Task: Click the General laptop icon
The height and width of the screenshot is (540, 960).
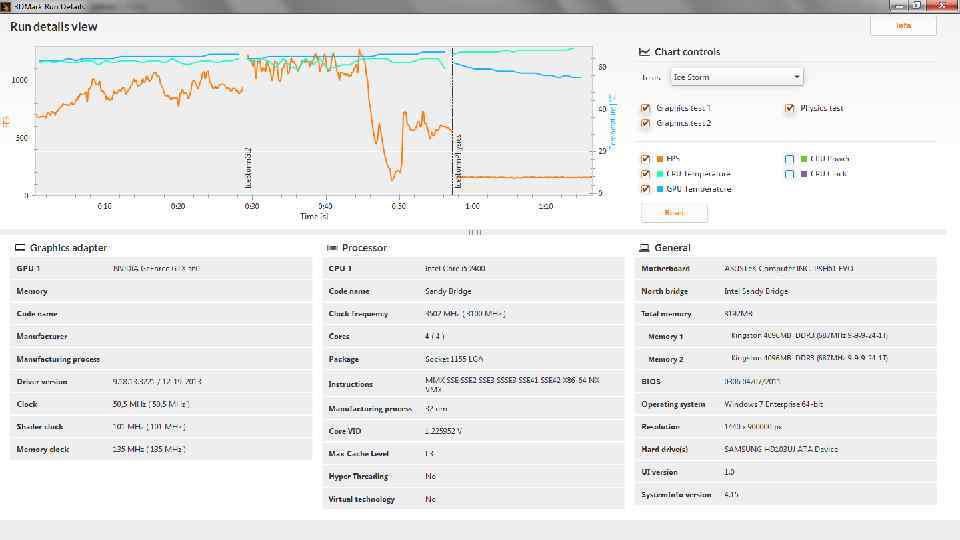Action: tap(644, 247)
